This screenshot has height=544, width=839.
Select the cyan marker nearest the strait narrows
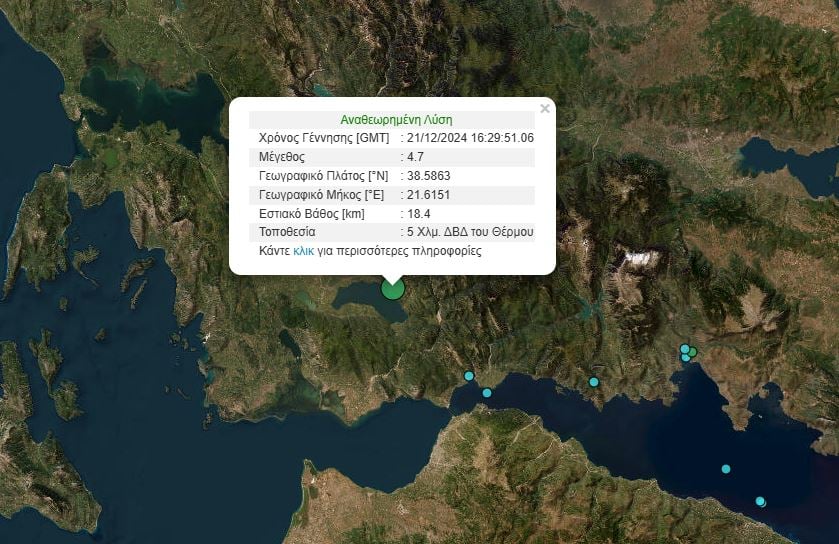tap(487, 392)
